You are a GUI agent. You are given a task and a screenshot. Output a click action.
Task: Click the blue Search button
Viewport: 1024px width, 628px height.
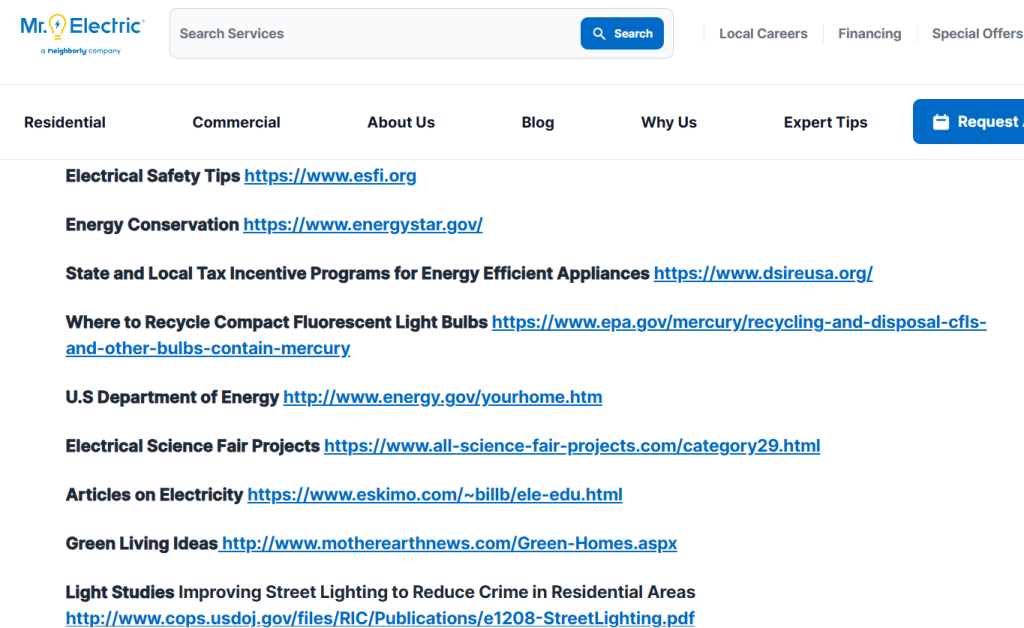pyautogui.click(x=622, y=33)
